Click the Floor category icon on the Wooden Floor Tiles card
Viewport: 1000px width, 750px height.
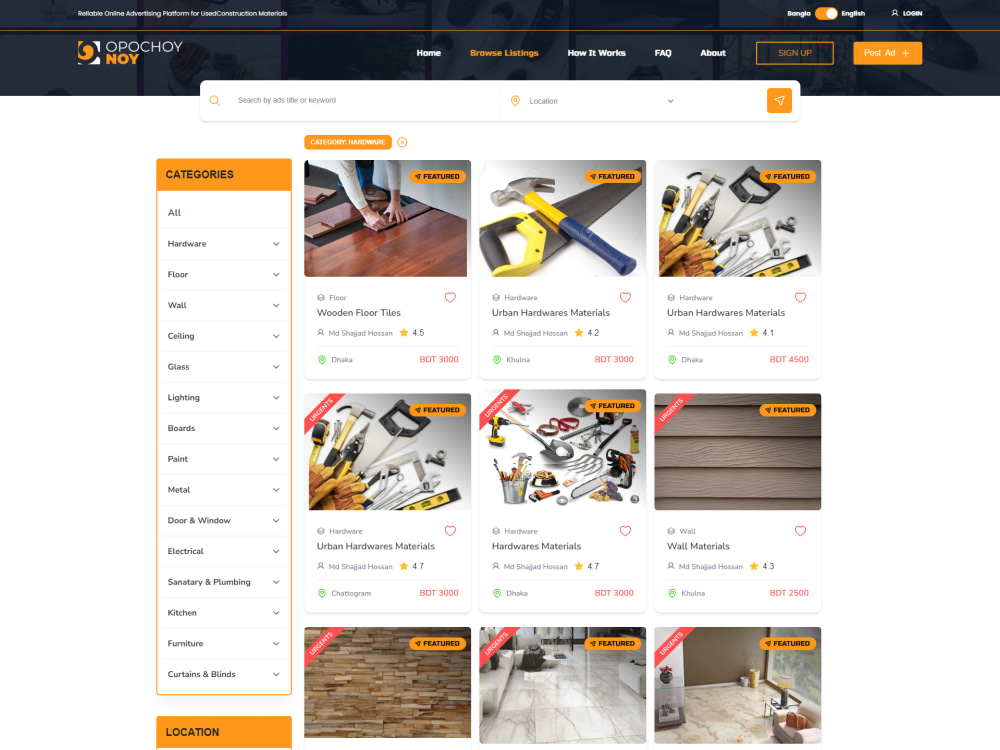point(321,298)
